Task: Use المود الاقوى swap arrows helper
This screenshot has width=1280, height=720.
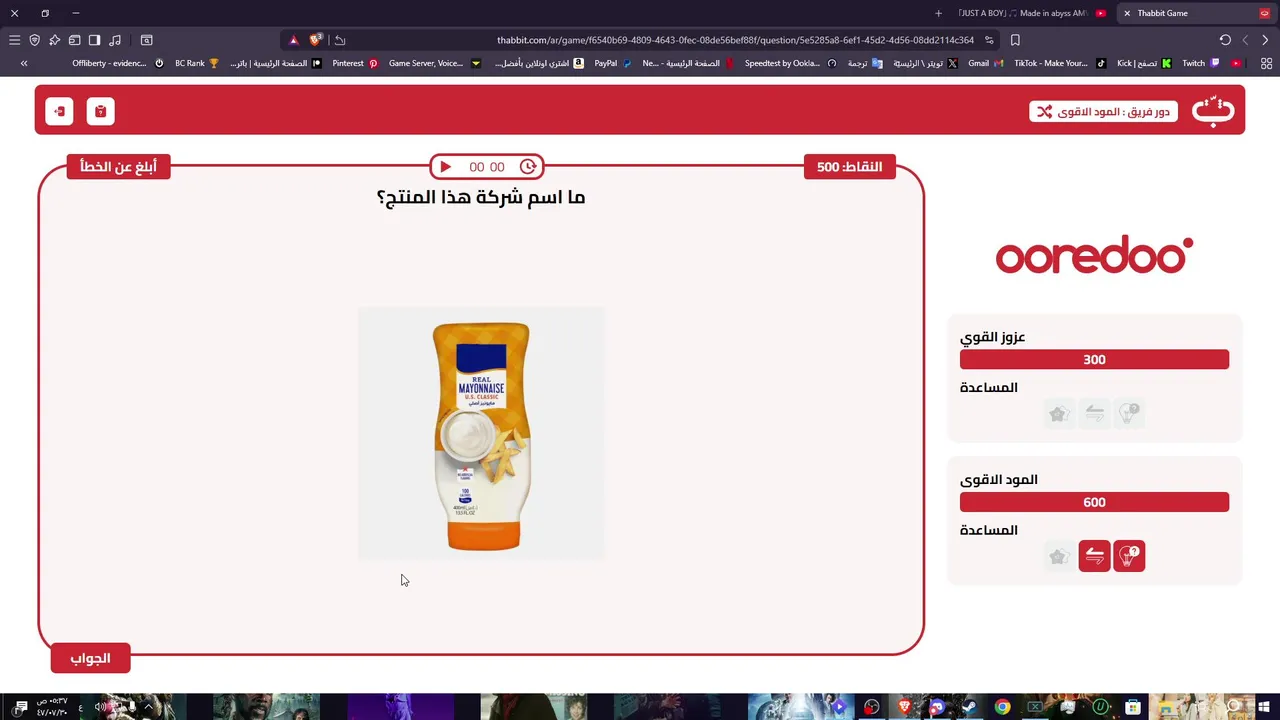Action: point(1094,556)
